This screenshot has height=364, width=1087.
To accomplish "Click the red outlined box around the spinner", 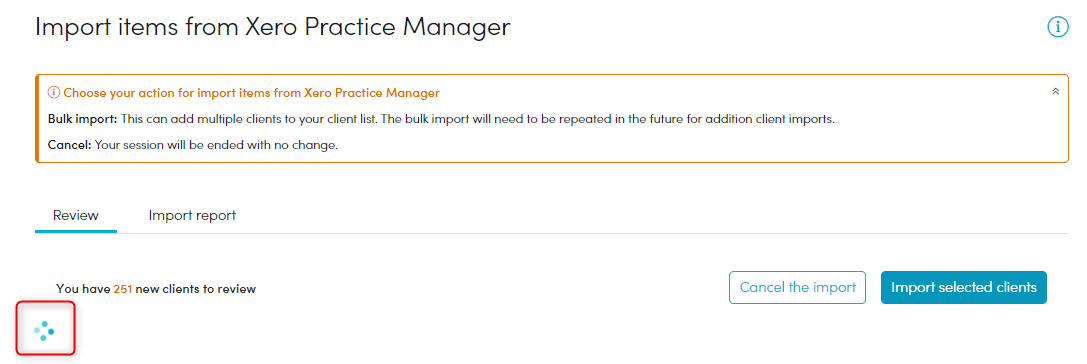I will [x=45, y=329].
